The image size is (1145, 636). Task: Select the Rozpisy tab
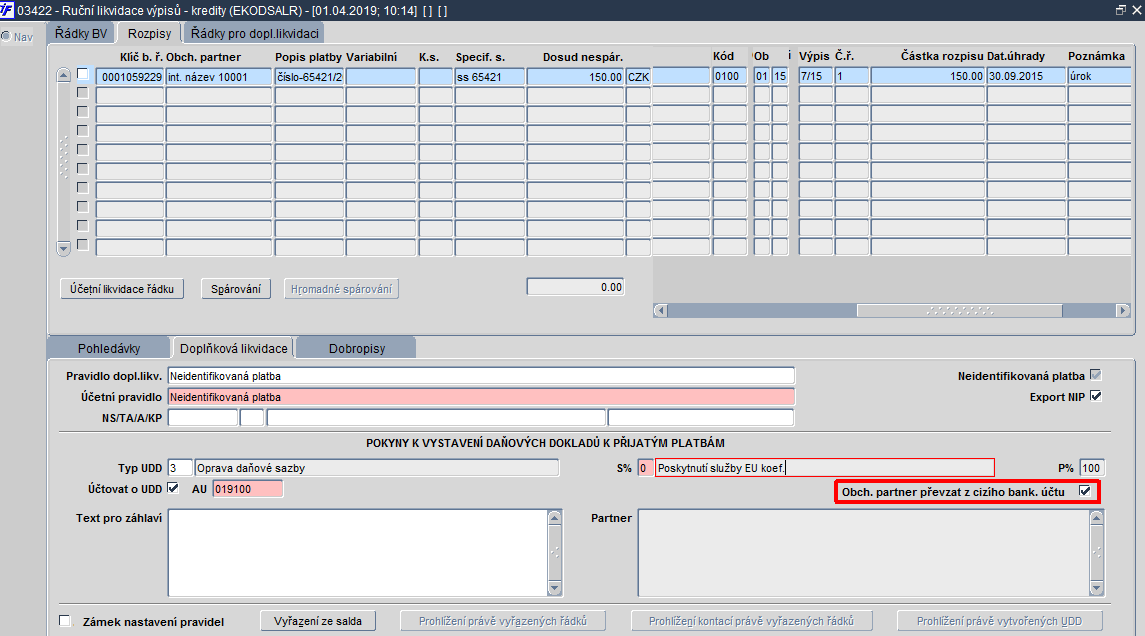point(149,34)
